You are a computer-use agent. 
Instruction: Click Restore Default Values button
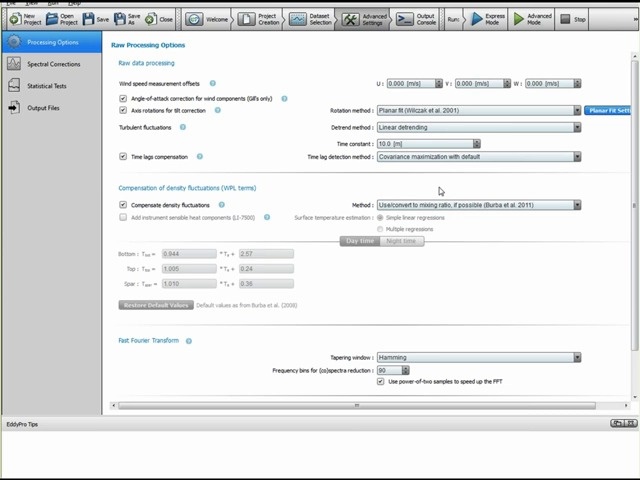pos(156,305)
